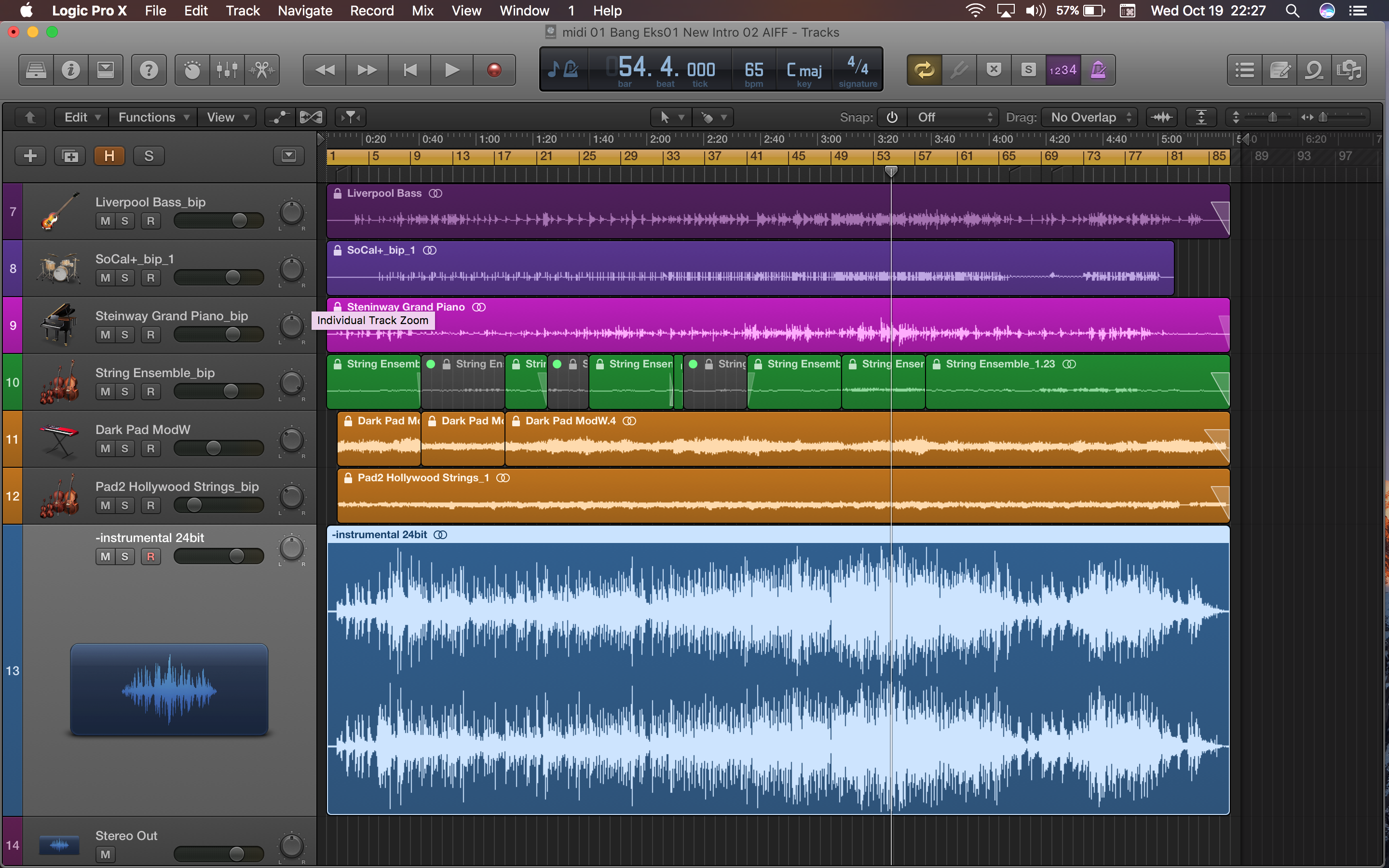This screenshot has height=868, width=1389.
Task: Open the Track menu
Action: 243,10
